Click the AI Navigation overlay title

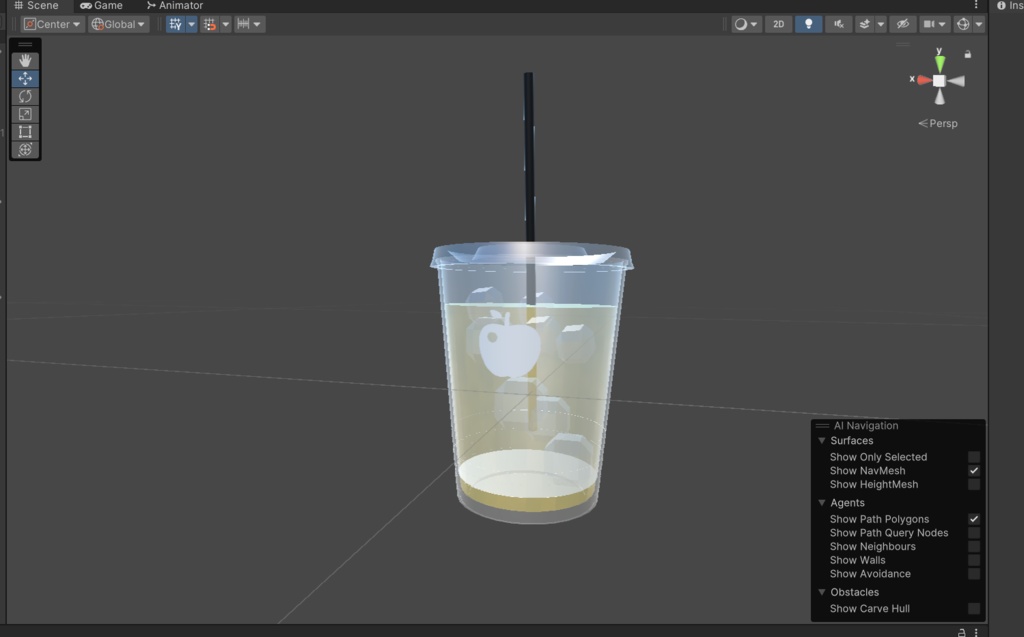point(866,425)
